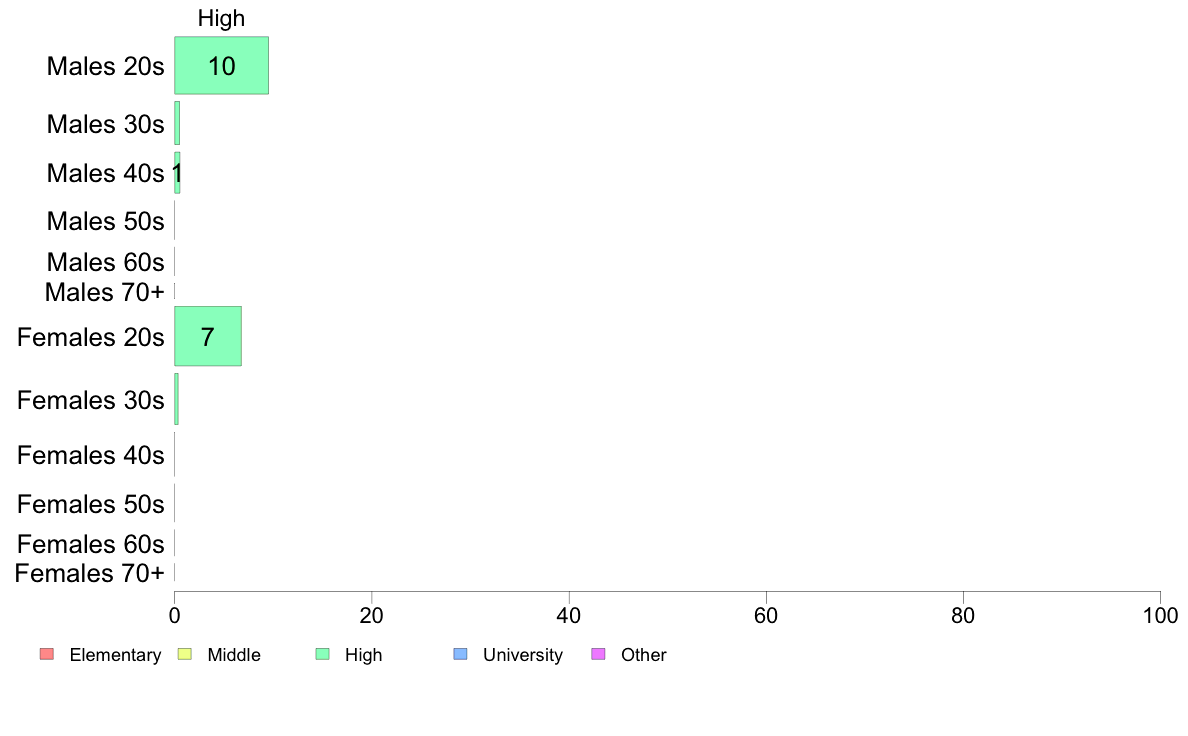
Task: Select the Females 20s bar labeled 7
Action: click(x=208, y=336)
